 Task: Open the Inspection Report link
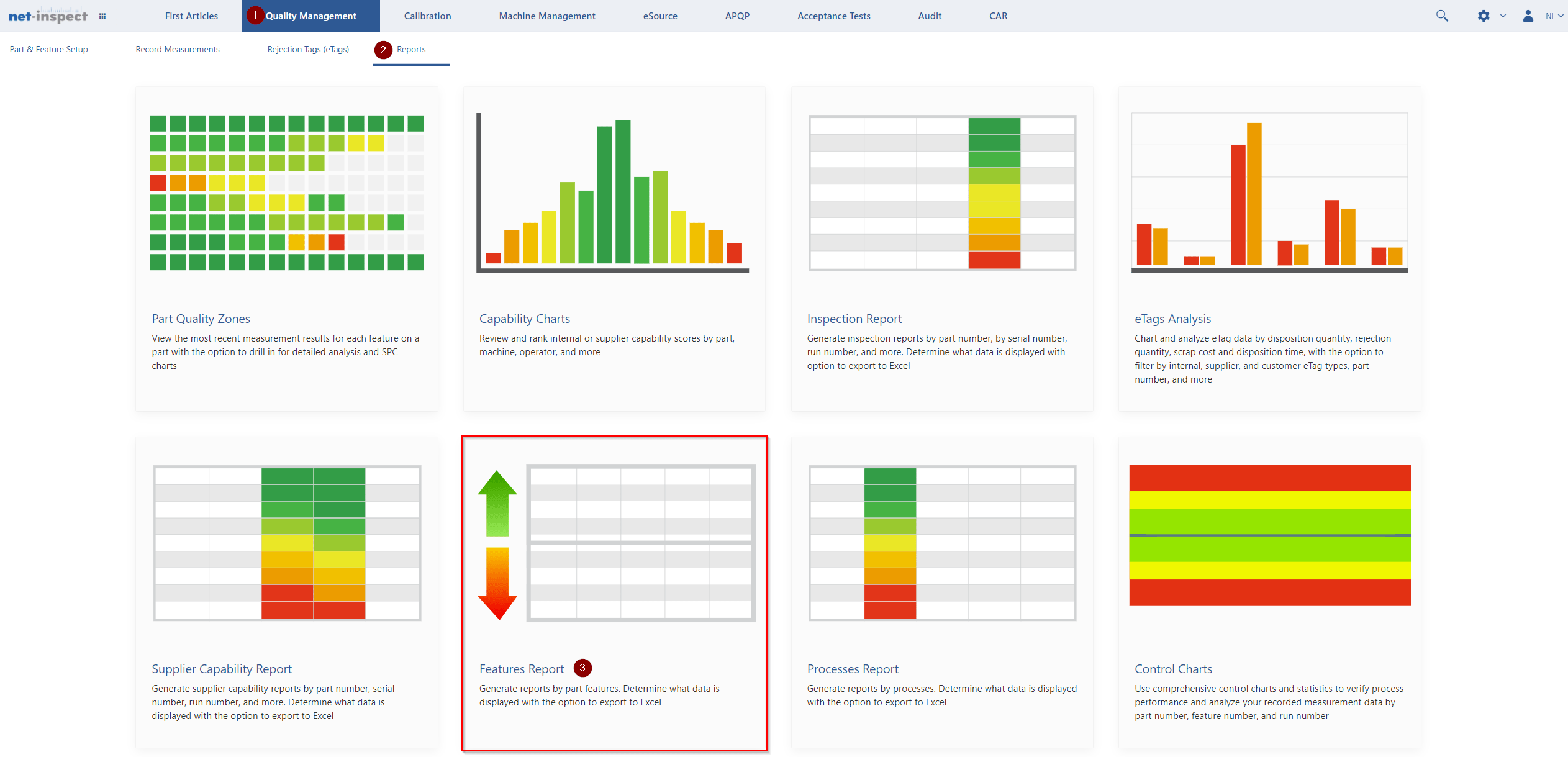854,319
